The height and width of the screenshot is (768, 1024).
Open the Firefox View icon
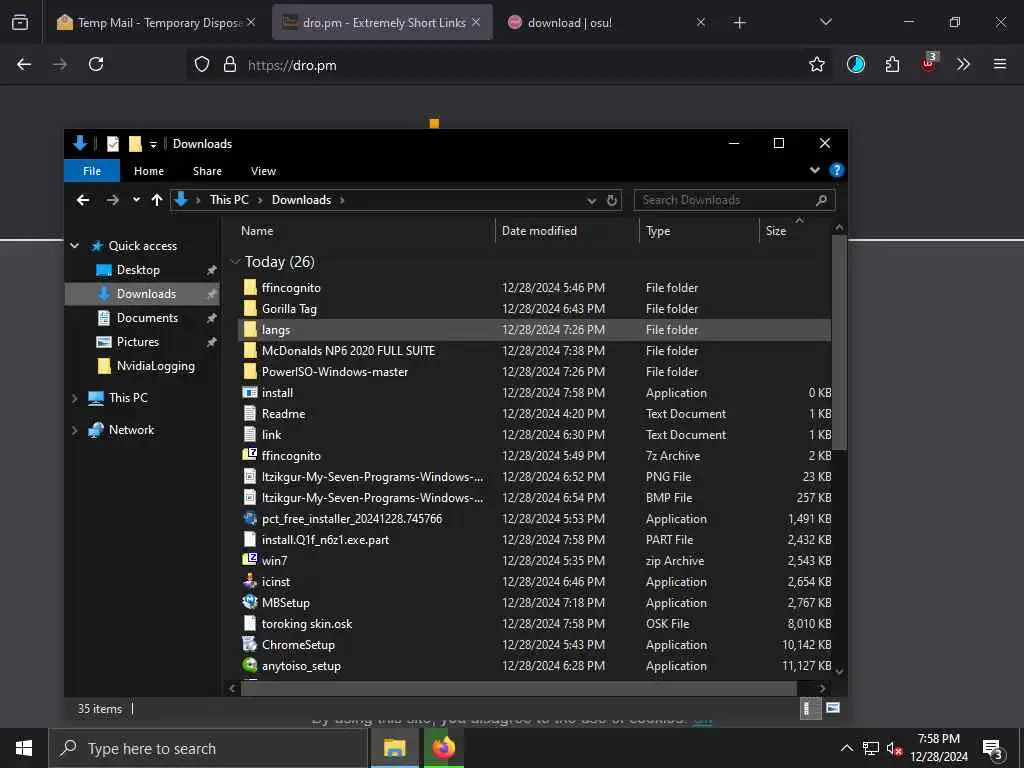[20, 22]
